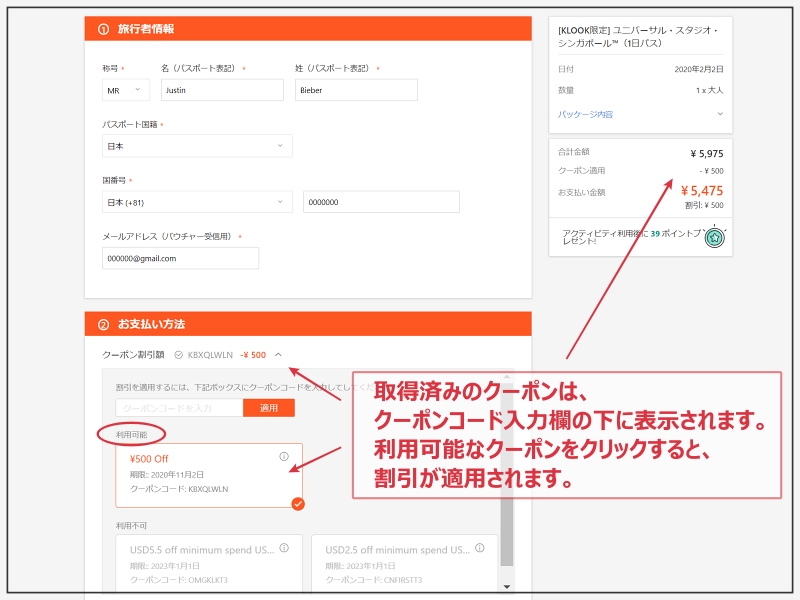Open country code dropdown 日本 (+81)
The width and height of the screenshot is (800, 600).
point(197,202)
